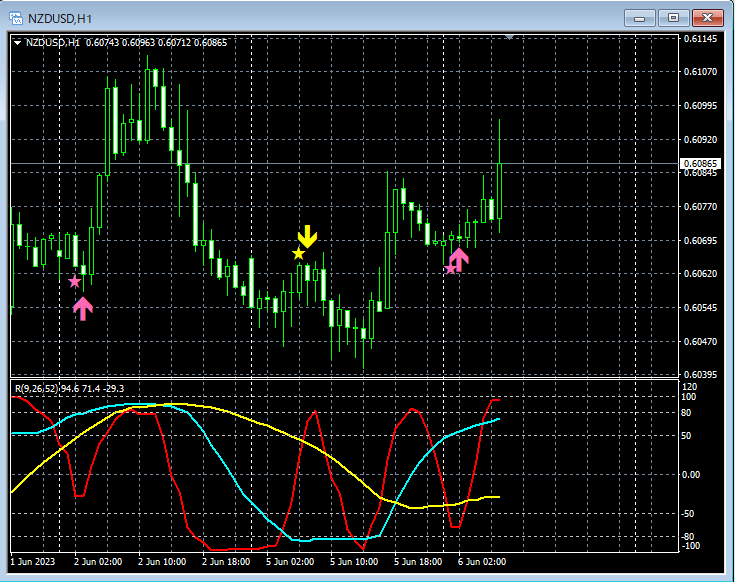Select the pink up arrow near 2 Jun 02:00

83,308
